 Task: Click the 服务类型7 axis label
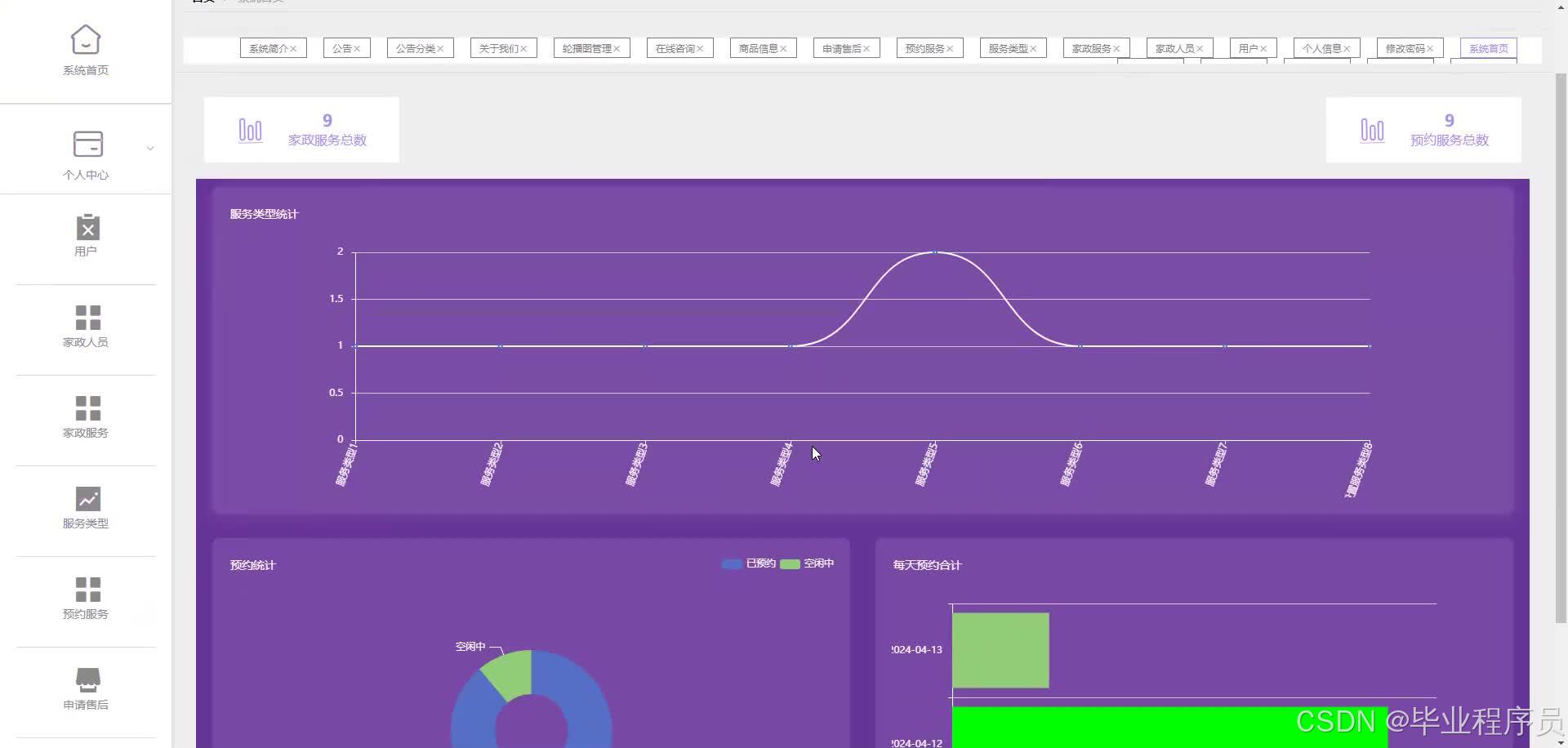[x=1216, y=465]
